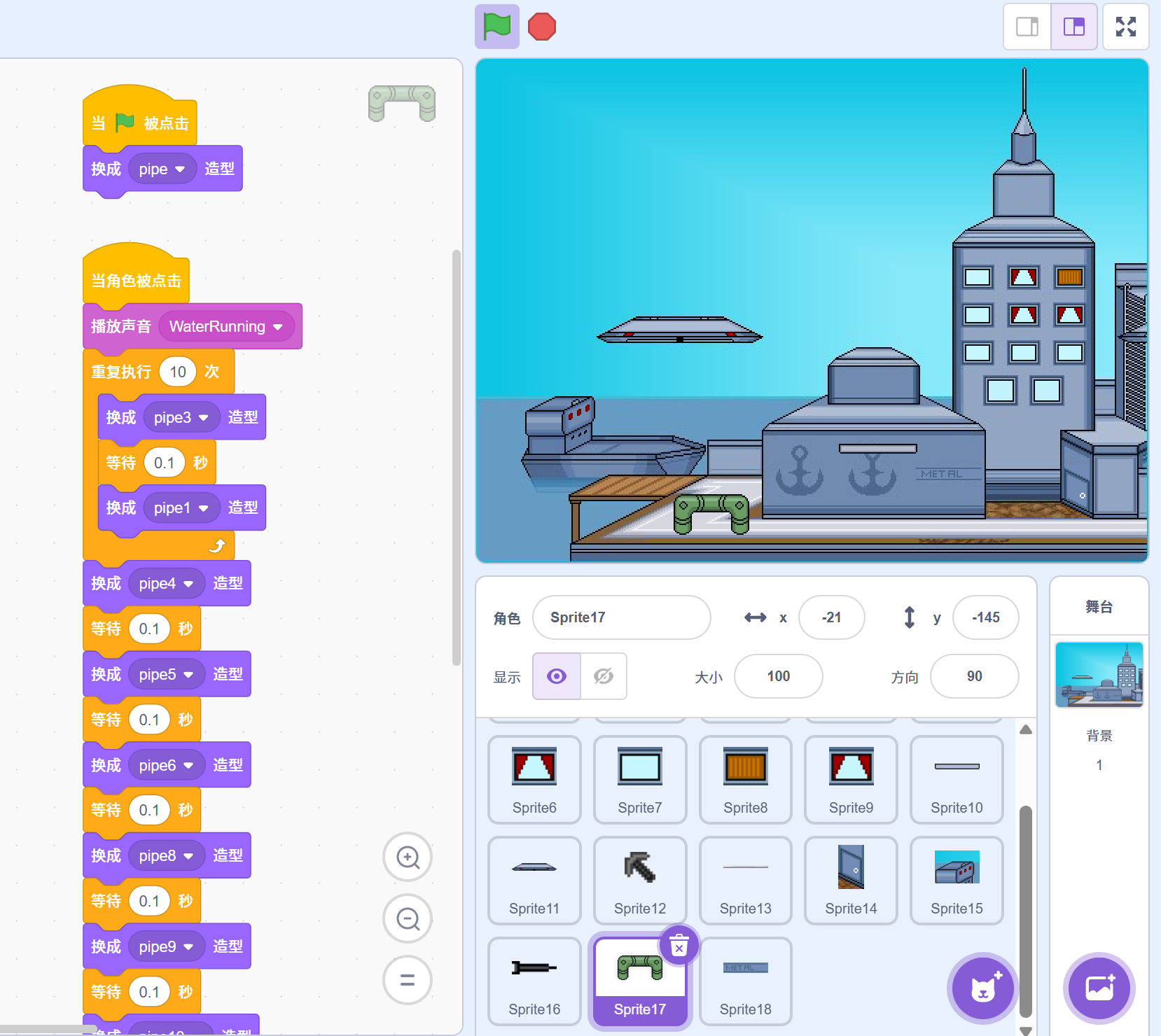Zoom out of the code workspace

point(408,918)
